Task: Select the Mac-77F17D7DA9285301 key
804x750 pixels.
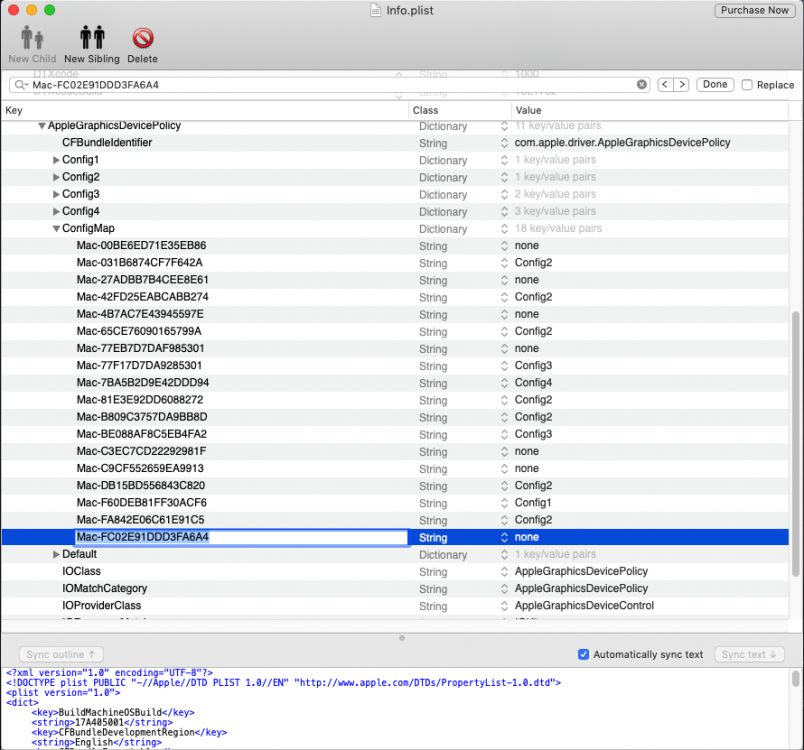Action: click(x=139, y=366)
